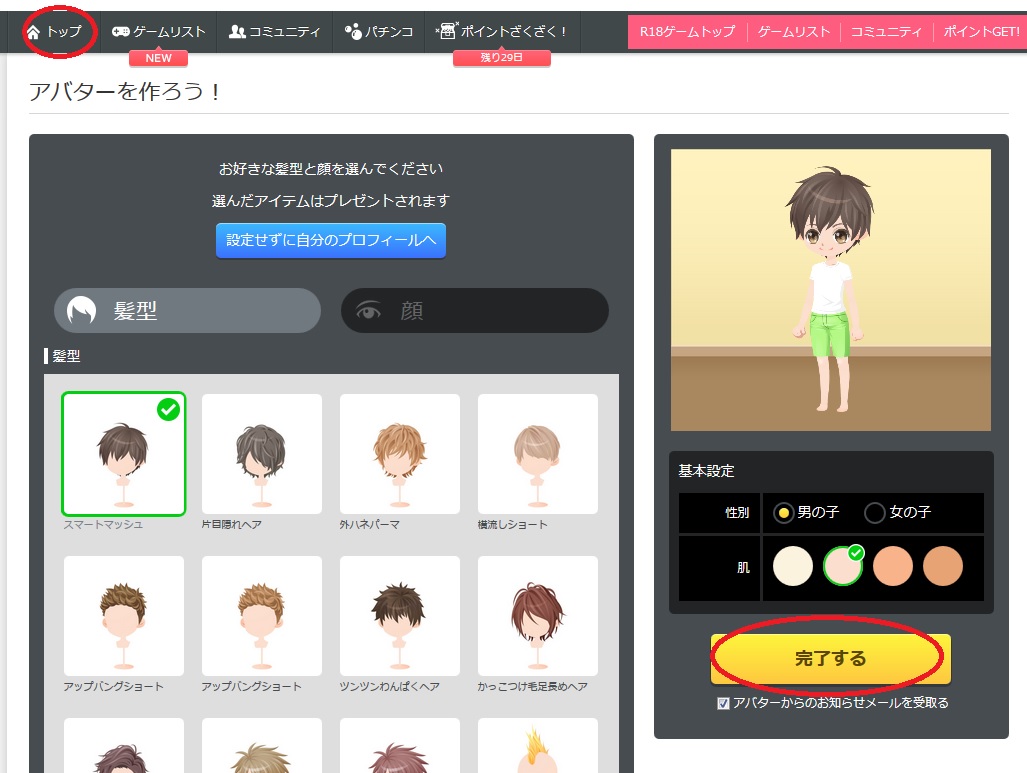
Task: Select 横流しショート hairstyle
Action: click(x=538, y=454)
